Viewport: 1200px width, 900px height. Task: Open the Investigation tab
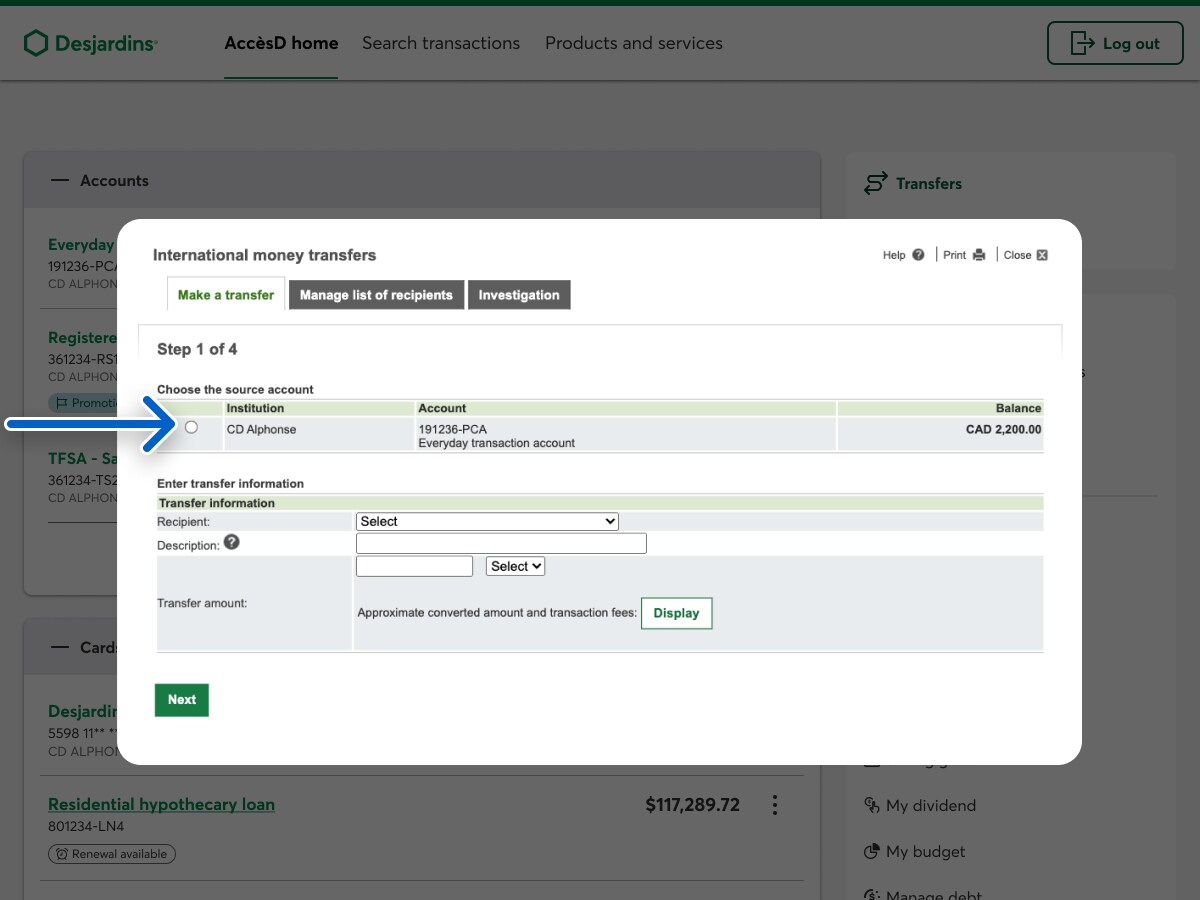point(519,295)
